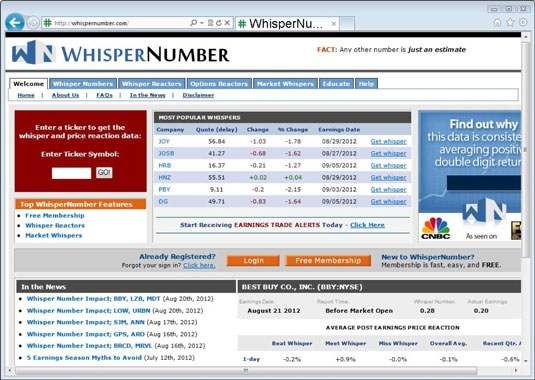Click the Free Membership orange button

(328, 261)
